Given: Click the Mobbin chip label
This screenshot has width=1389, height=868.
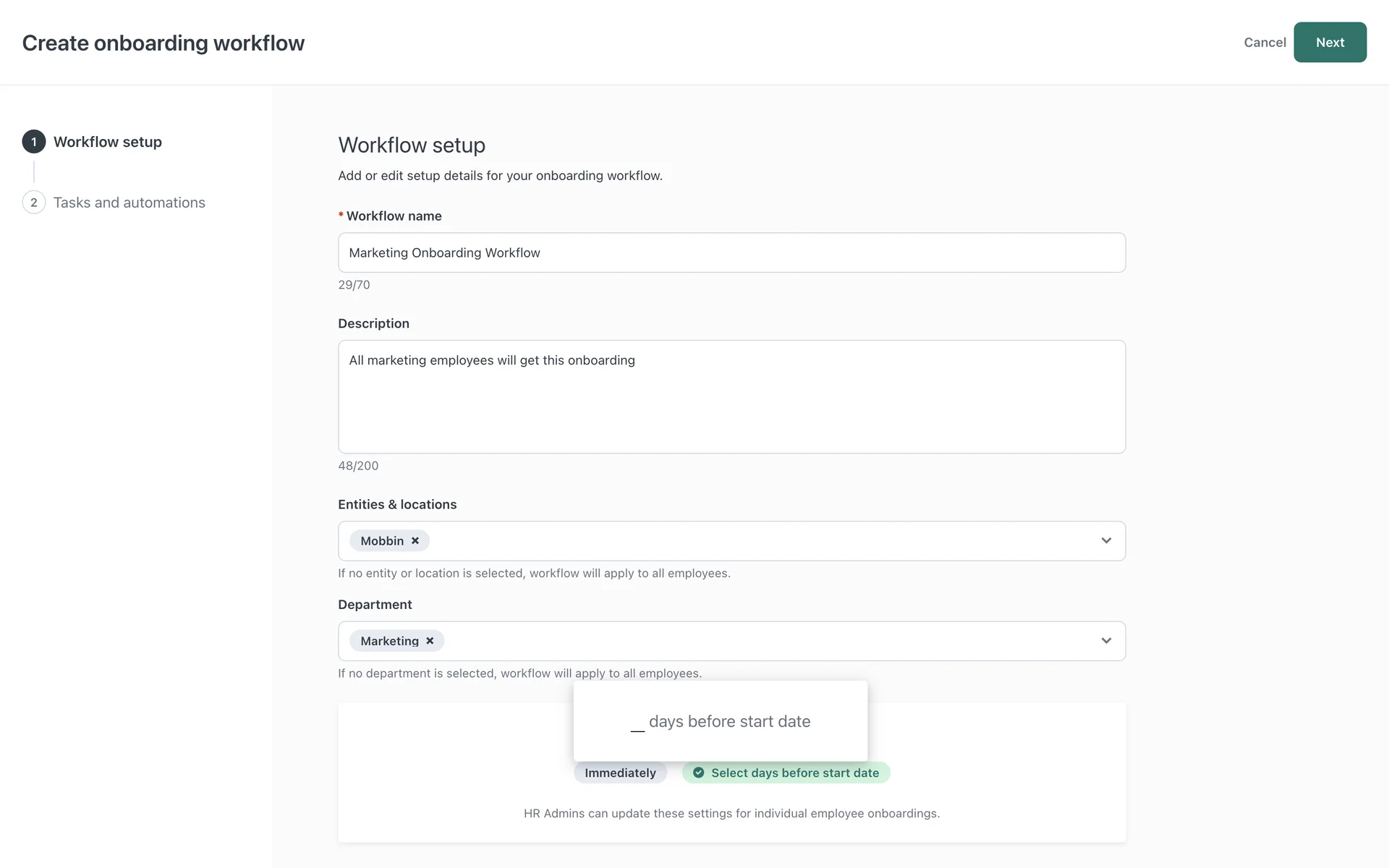Looking at the screenshot, I should 382,541.
